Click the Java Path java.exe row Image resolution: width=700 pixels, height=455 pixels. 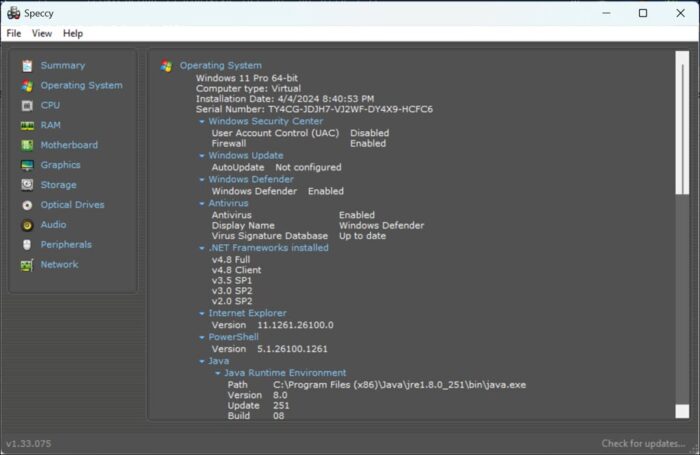point(377,385)
